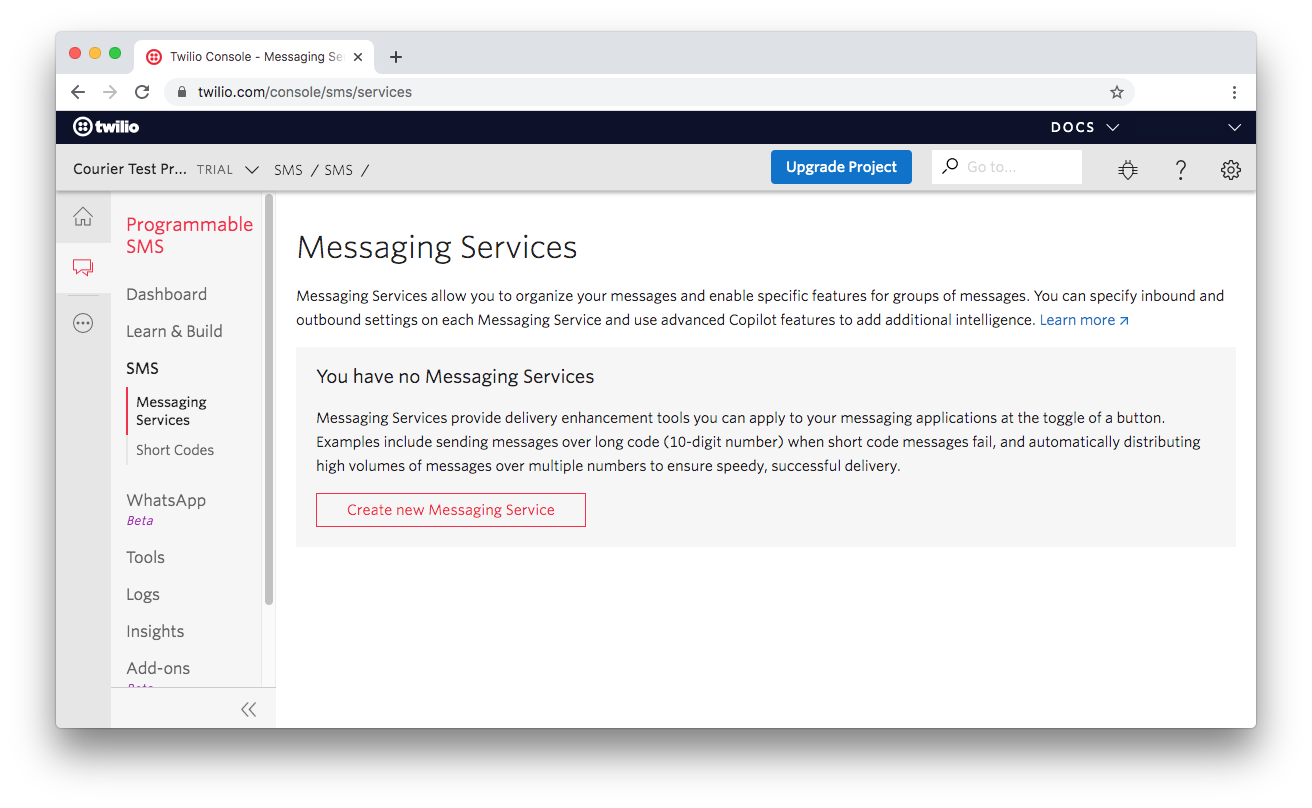Viewport: 1312px width, 808px height.
Task: Click the browser address bar URL
Action: [305, 92]
